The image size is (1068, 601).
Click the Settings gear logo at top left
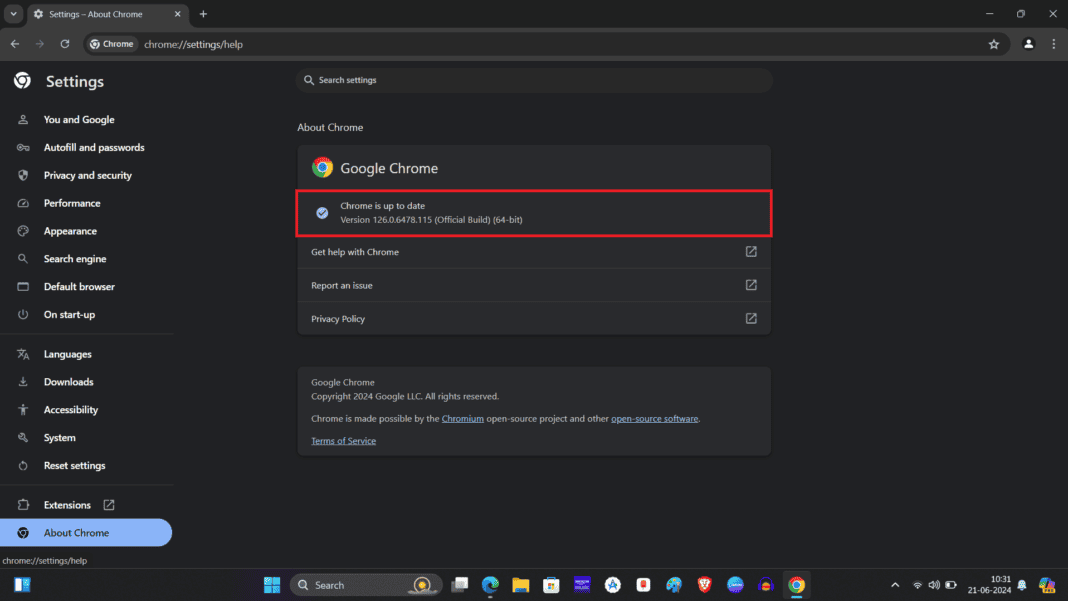(22, 81)
